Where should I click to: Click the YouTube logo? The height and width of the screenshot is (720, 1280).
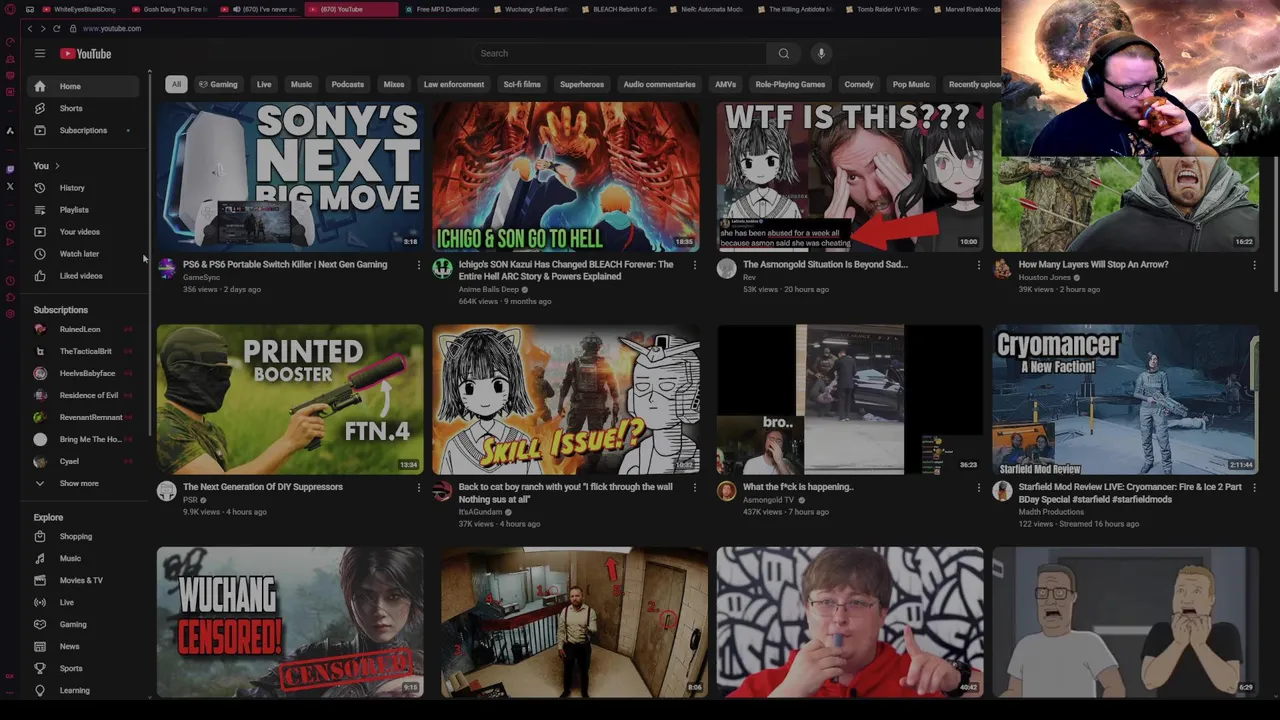[85, 54]
